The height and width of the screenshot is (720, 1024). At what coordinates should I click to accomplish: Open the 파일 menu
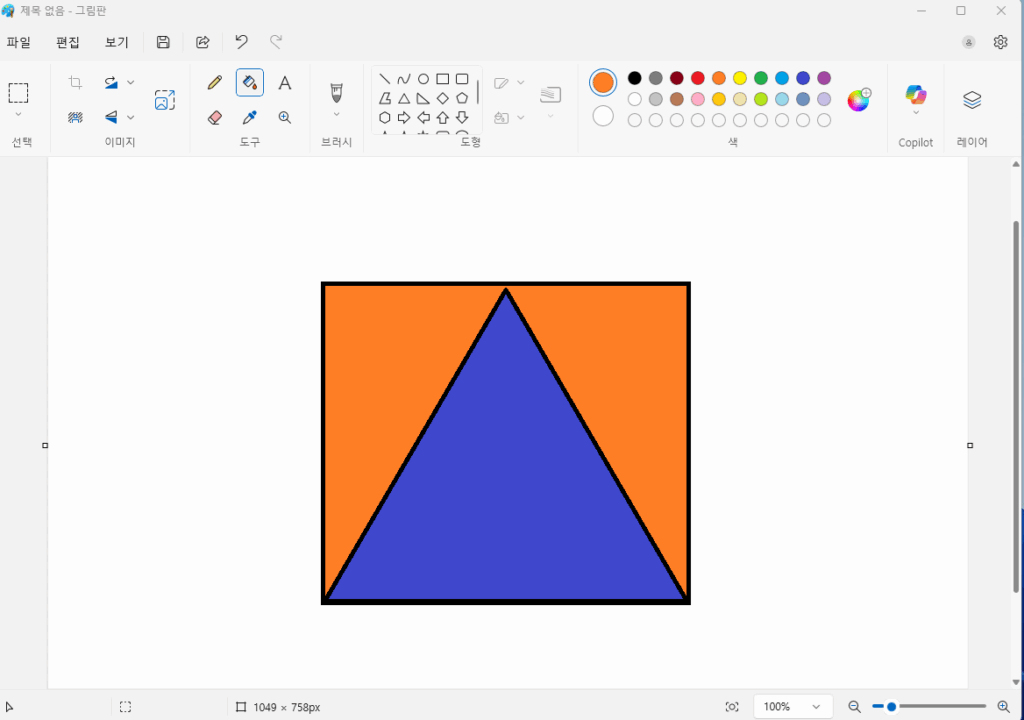click(x=18, y=42)
